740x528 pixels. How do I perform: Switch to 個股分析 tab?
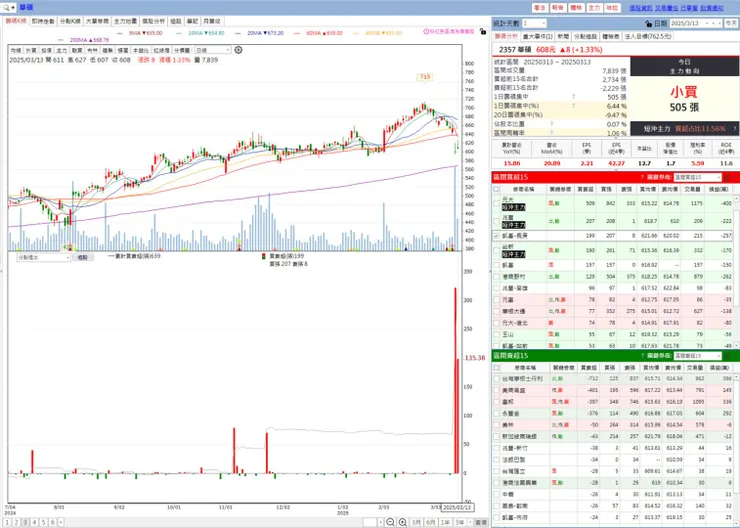click(153, 21)
